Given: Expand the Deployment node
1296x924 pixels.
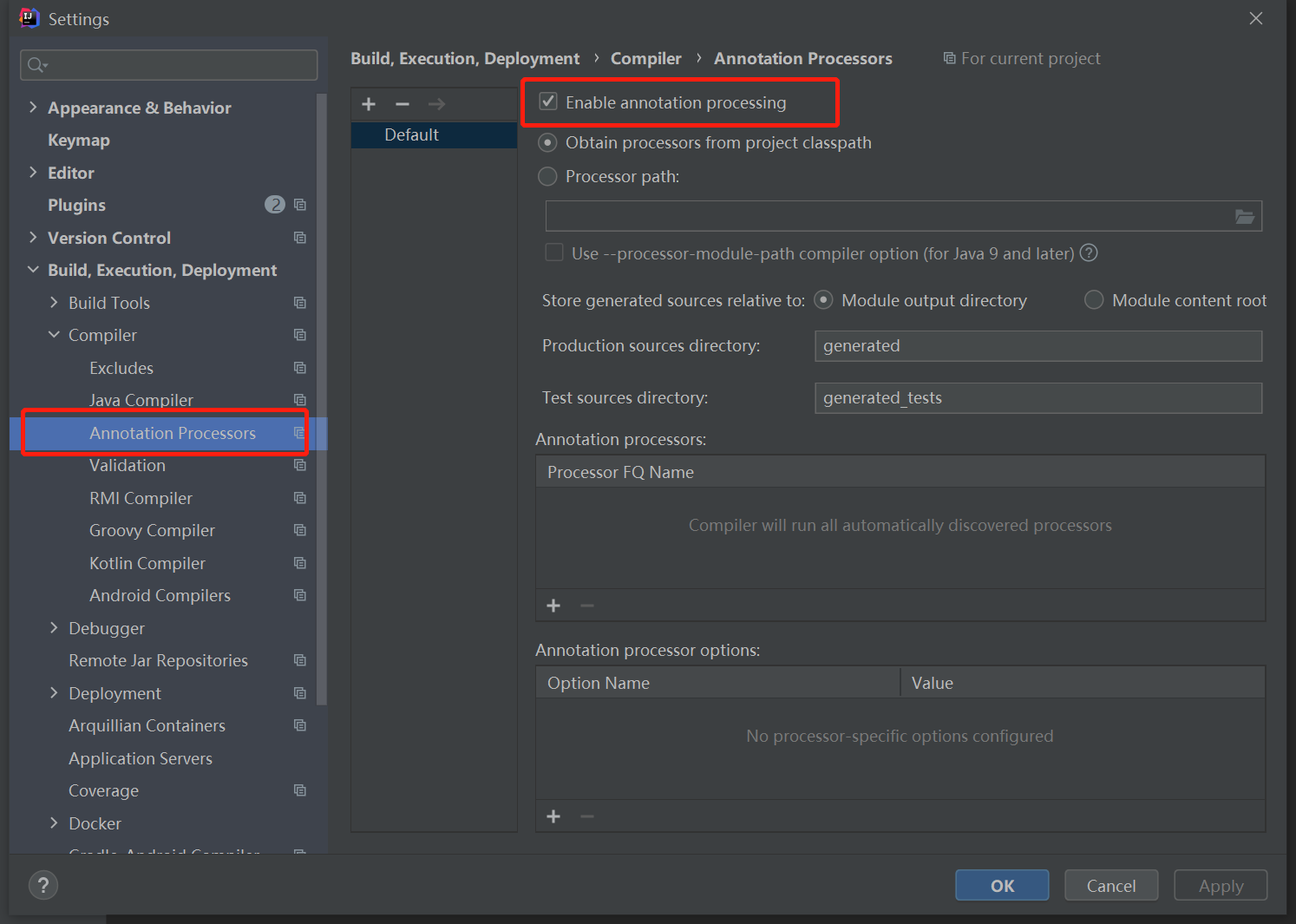Looking at the screenshot, I should 54,693.
